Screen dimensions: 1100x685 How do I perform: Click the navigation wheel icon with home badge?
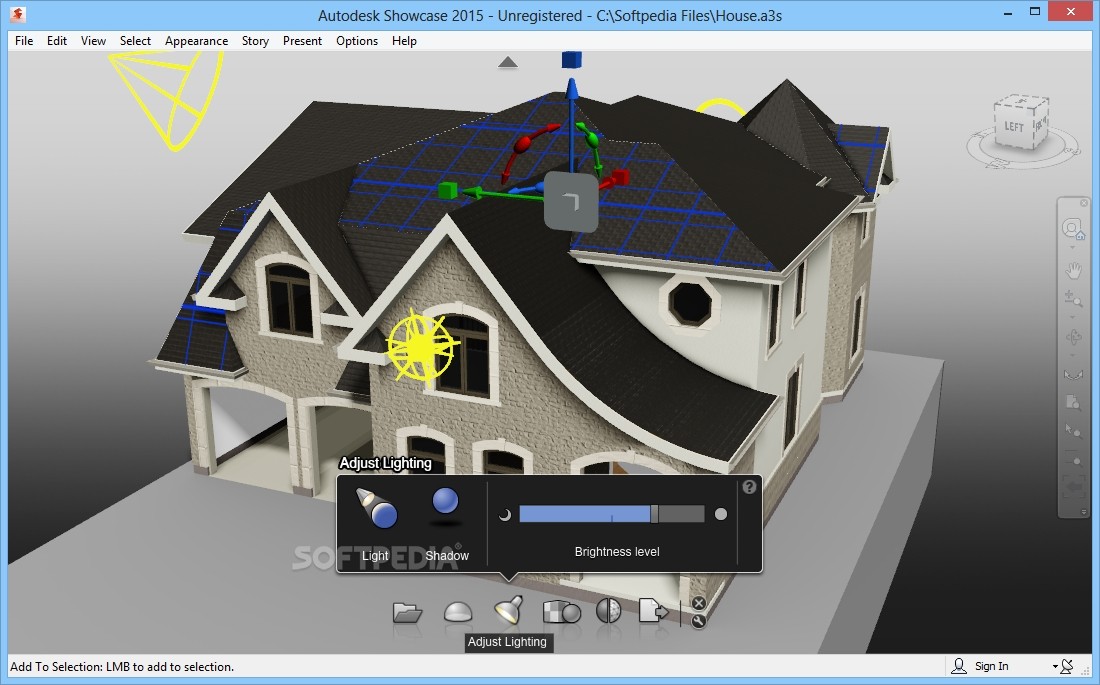click(x=1073, y=229)
